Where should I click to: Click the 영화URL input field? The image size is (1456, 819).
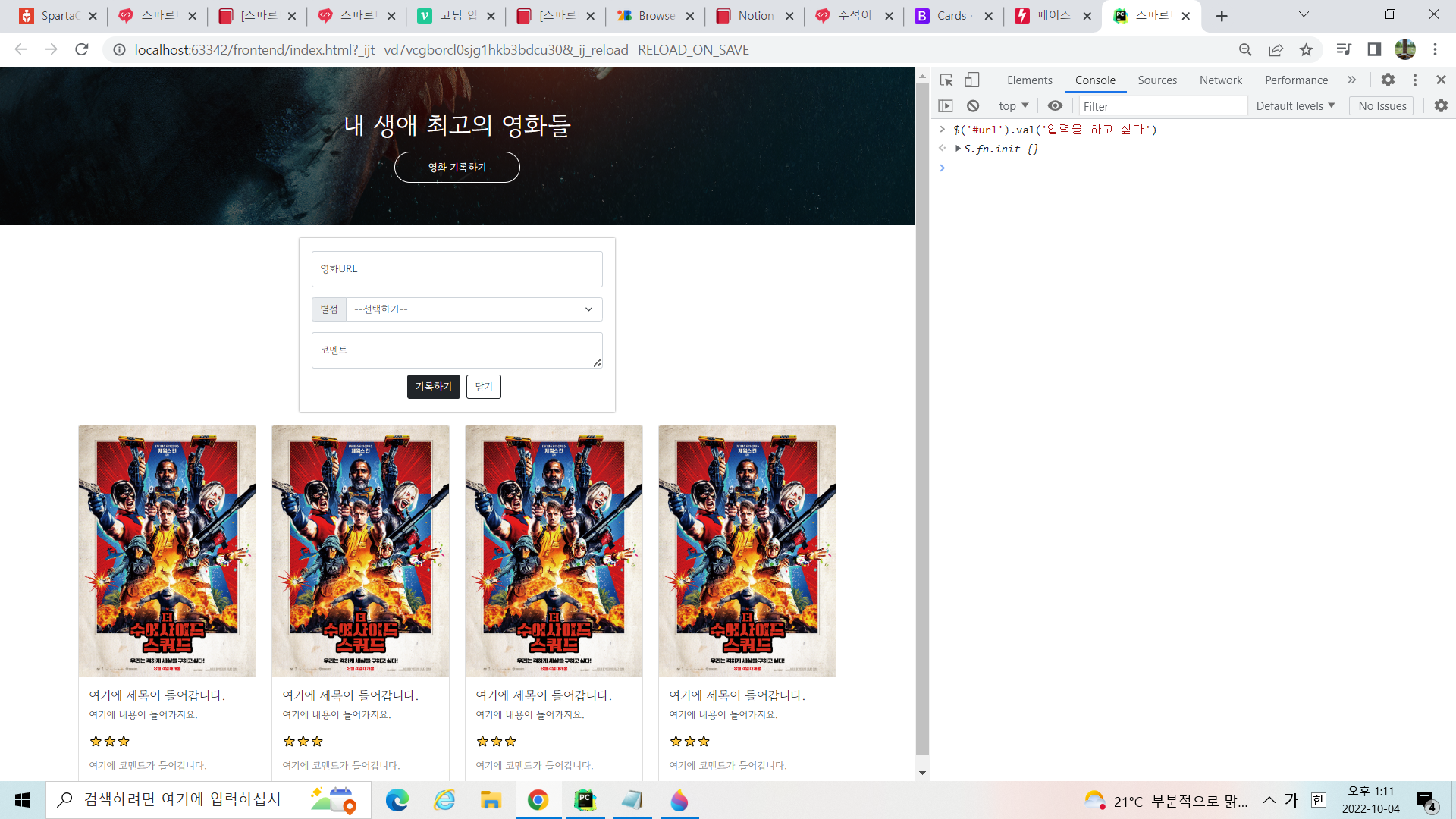tap(457, 269)
